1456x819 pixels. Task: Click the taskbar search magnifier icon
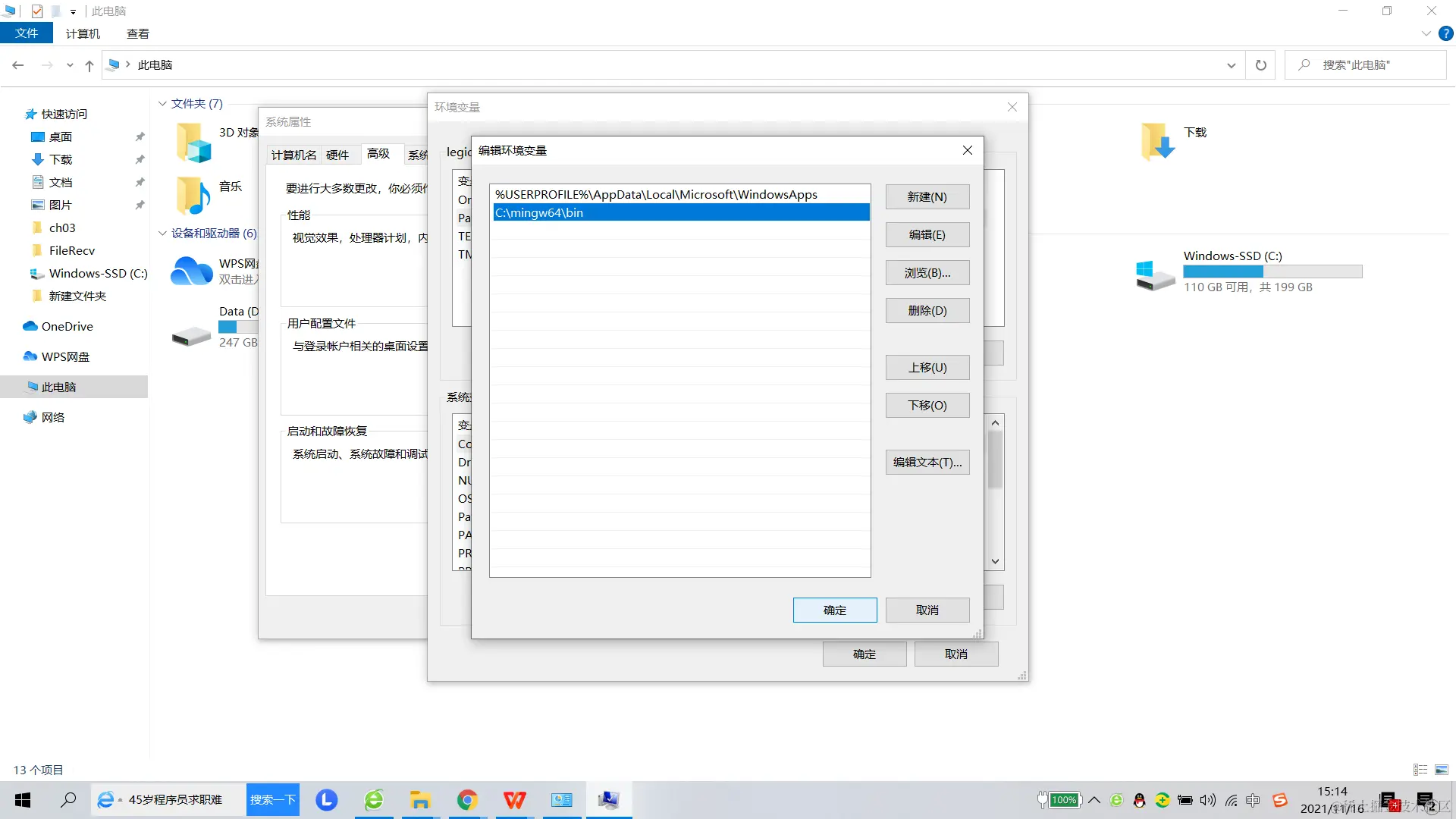tap(68, 800)
